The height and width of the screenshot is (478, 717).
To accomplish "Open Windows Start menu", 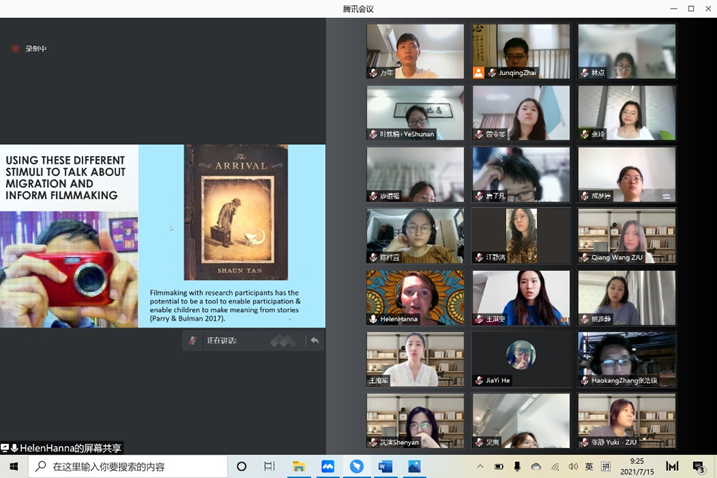I will [14, 467].
